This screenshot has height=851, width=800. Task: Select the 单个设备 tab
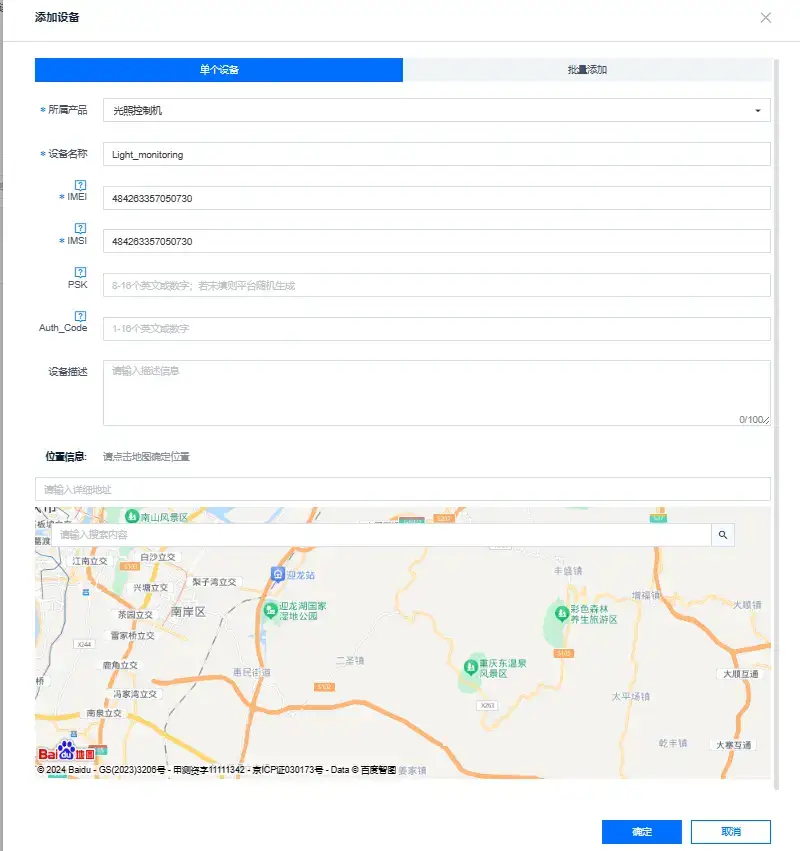[x=218, y=69]
